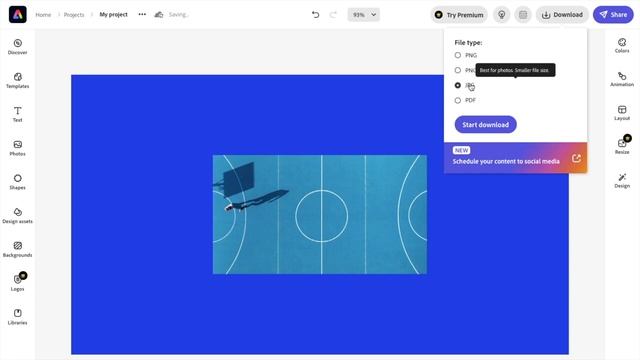Click the lightbulb tips icon
The image size is (640, 360).
point(502,15)
